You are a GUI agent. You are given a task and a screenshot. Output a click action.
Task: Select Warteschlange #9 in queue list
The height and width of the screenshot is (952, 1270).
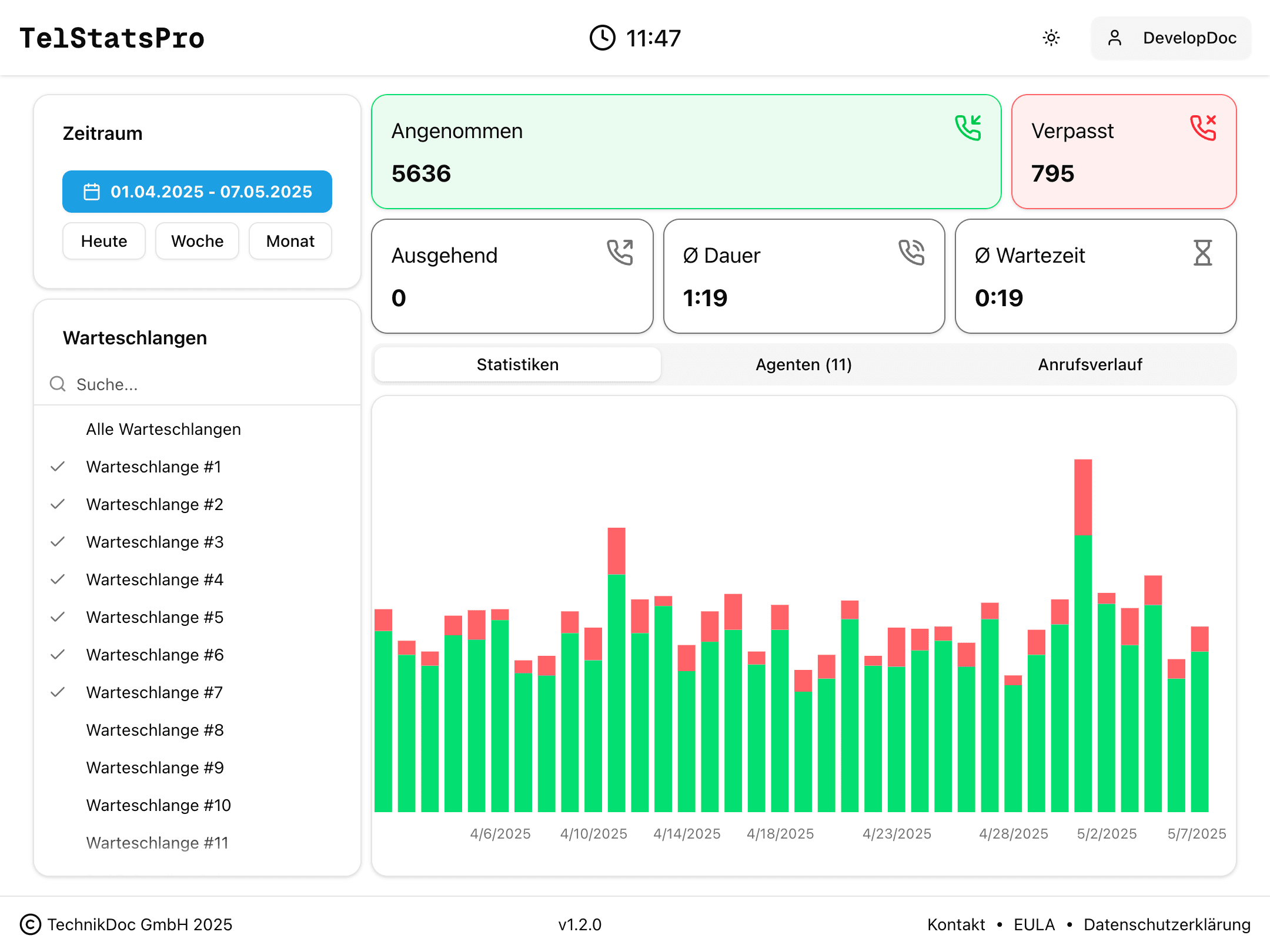(155, 767)
